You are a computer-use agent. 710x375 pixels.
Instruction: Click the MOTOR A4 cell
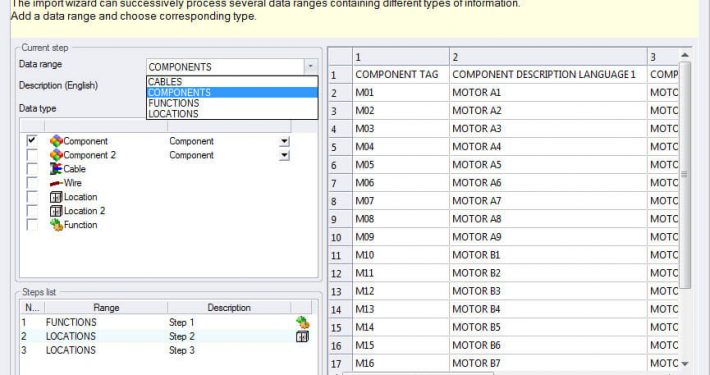click(x=548, y=147)
